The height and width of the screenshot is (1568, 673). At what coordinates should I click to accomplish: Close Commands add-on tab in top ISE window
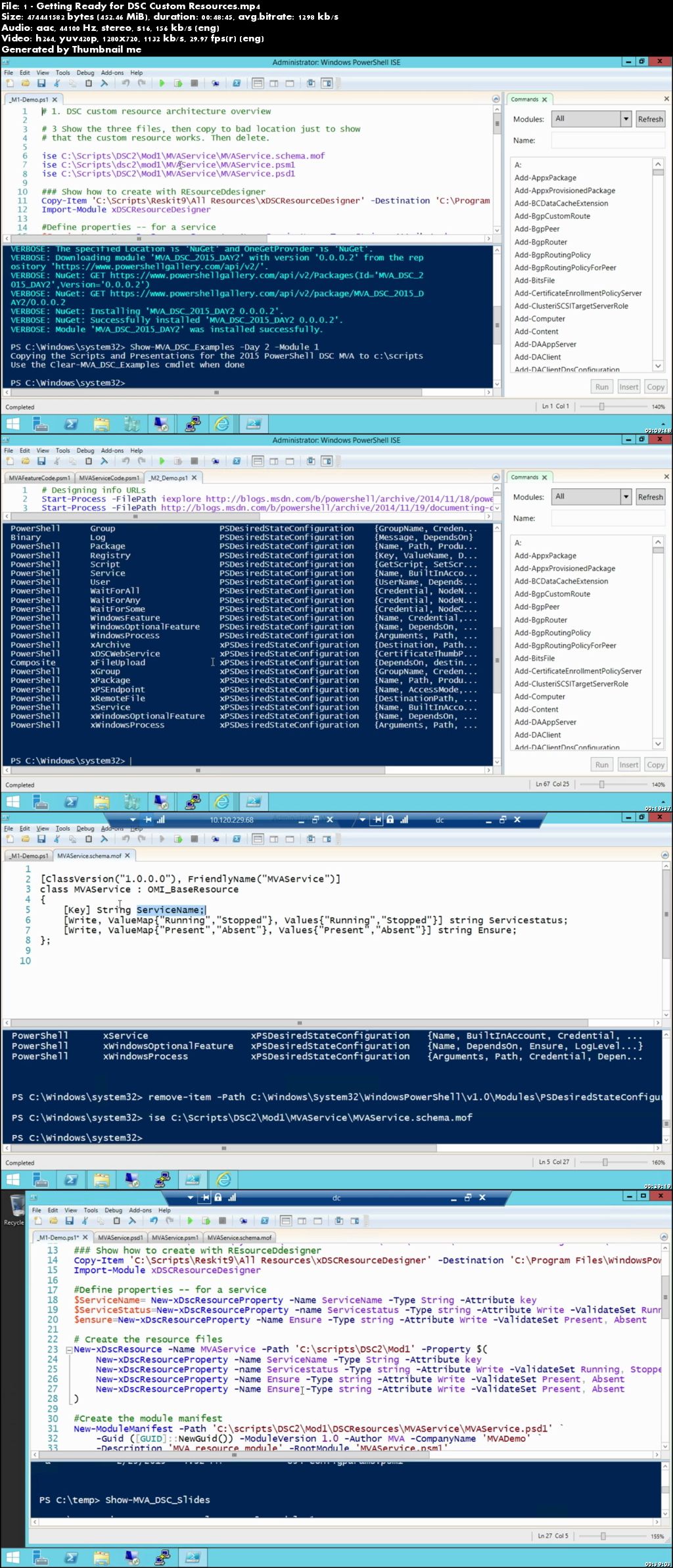(x=544, y=99)
